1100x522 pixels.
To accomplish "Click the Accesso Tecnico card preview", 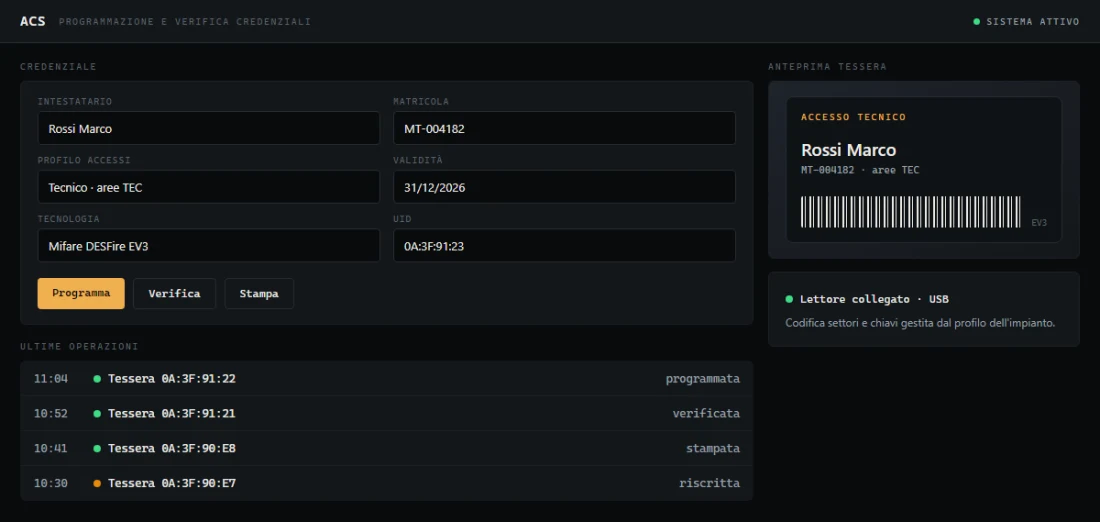I will 924,170.
